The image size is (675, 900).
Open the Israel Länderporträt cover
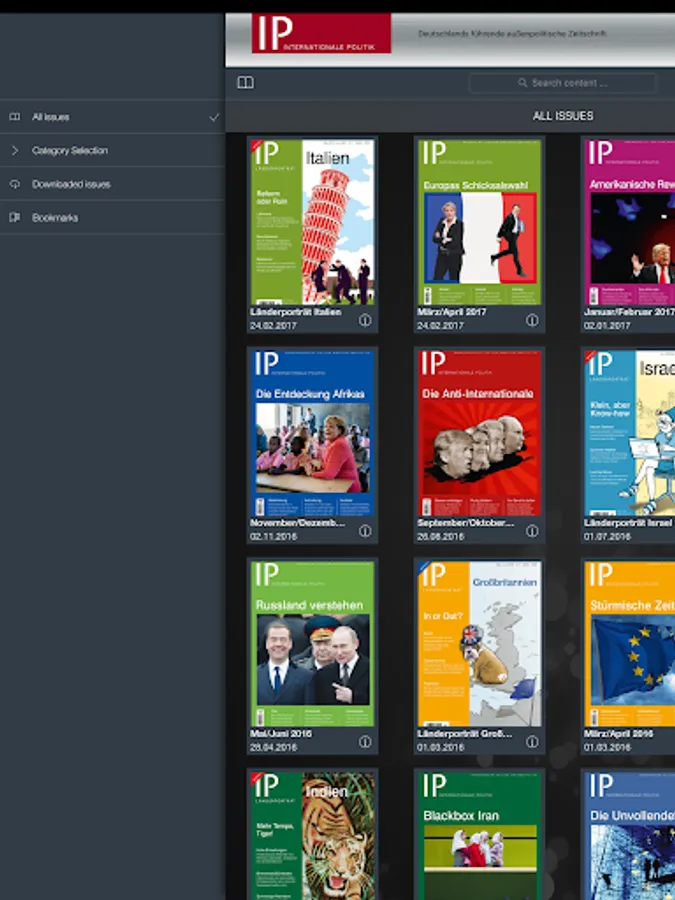click(x=630, y=433)
